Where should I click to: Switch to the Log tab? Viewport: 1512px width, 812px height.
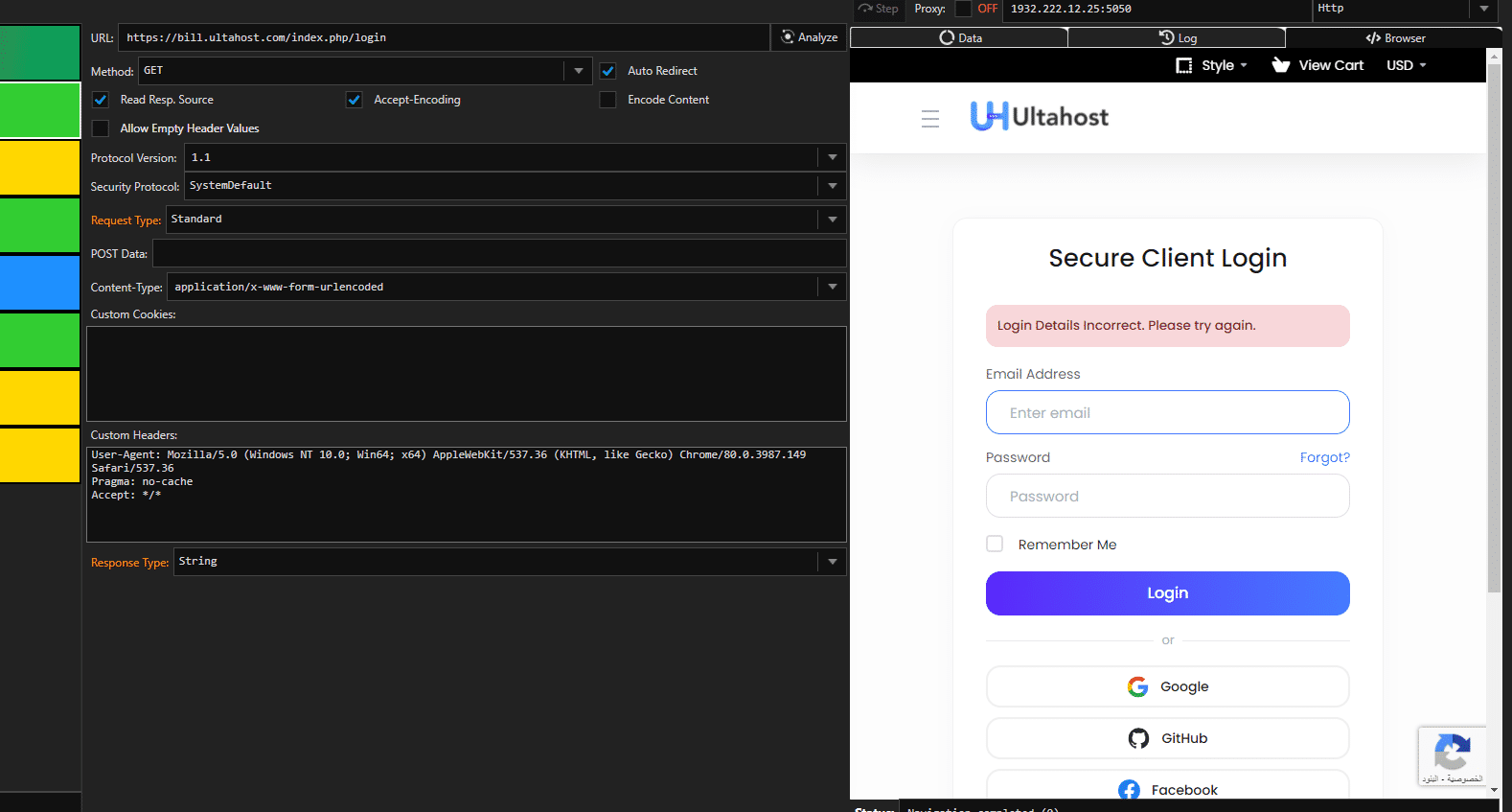(1177, 37)
